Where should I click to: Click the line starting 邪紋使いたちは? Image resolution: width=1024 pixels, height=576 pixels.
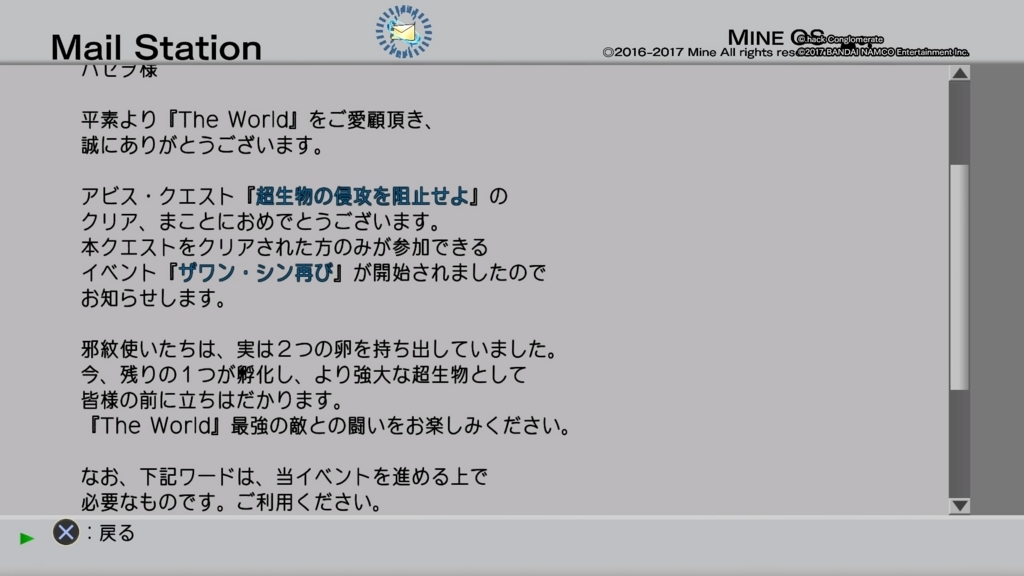319,349
